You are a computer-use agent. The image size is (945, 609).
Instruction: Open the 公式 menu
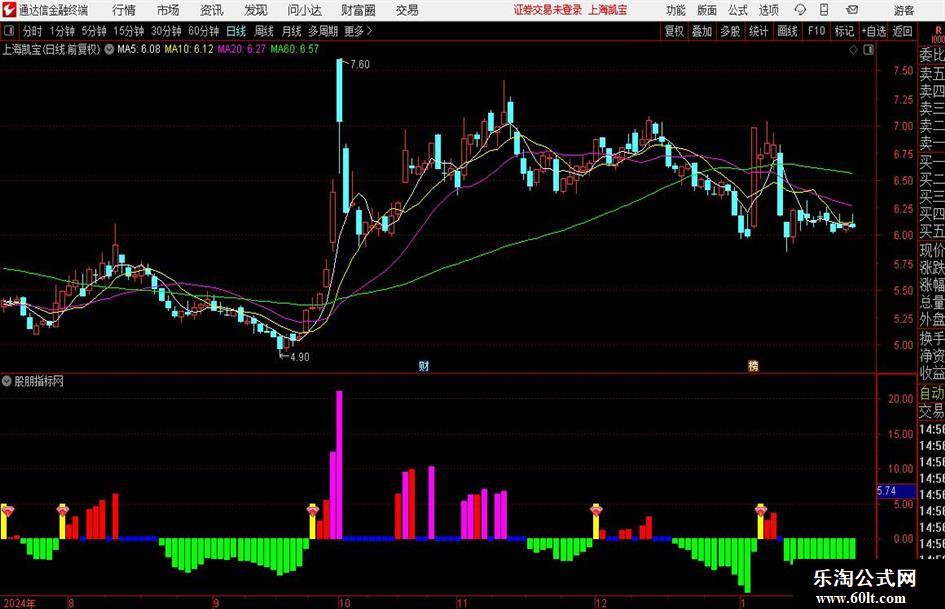point(738,10)
